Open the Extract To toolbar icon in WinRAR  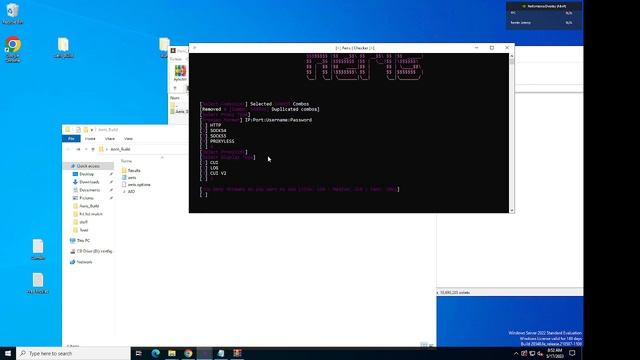click(x=180, y=73)
